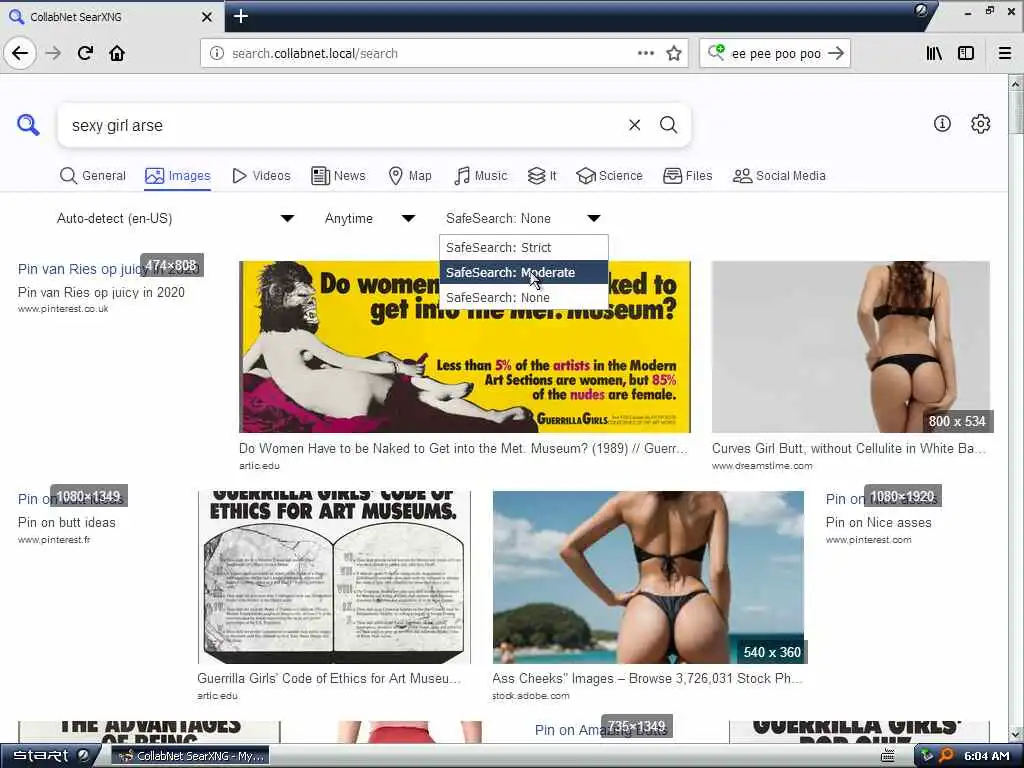This screenshot has width=1024, height=768.
Task: Click inside the SearXNG search query field
Action: click(340, 125)
